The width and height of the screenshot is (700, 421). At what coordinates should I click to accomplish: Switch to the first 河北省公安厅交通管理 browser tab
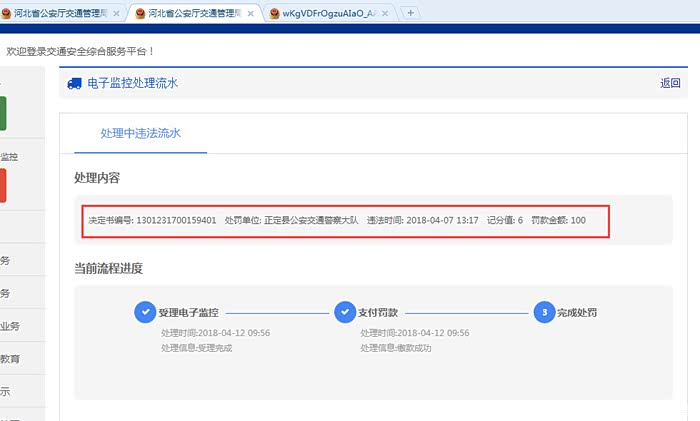60,13
